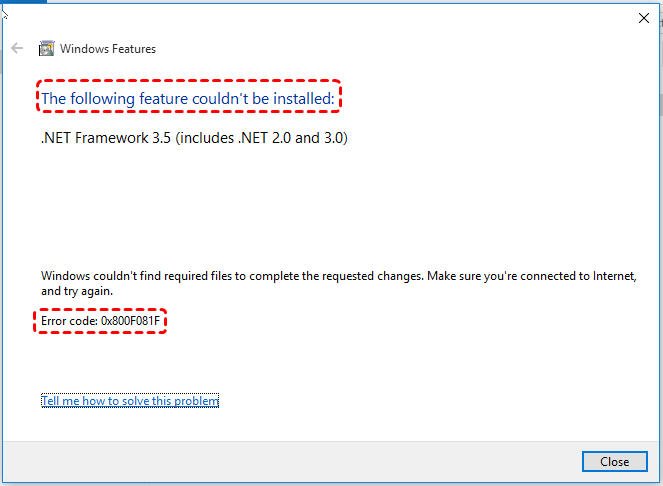Screen dimensions: 663x486
Task: Click the blank area right of the error code
Action: 400,322
